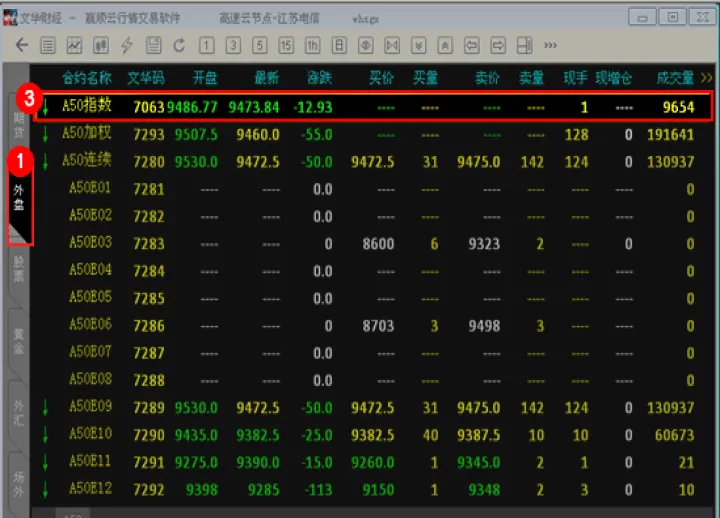The width and height of the screenshot is (720, 518).
Task: Open the 黄金 side tab
Action: click(x=19, y=345)
